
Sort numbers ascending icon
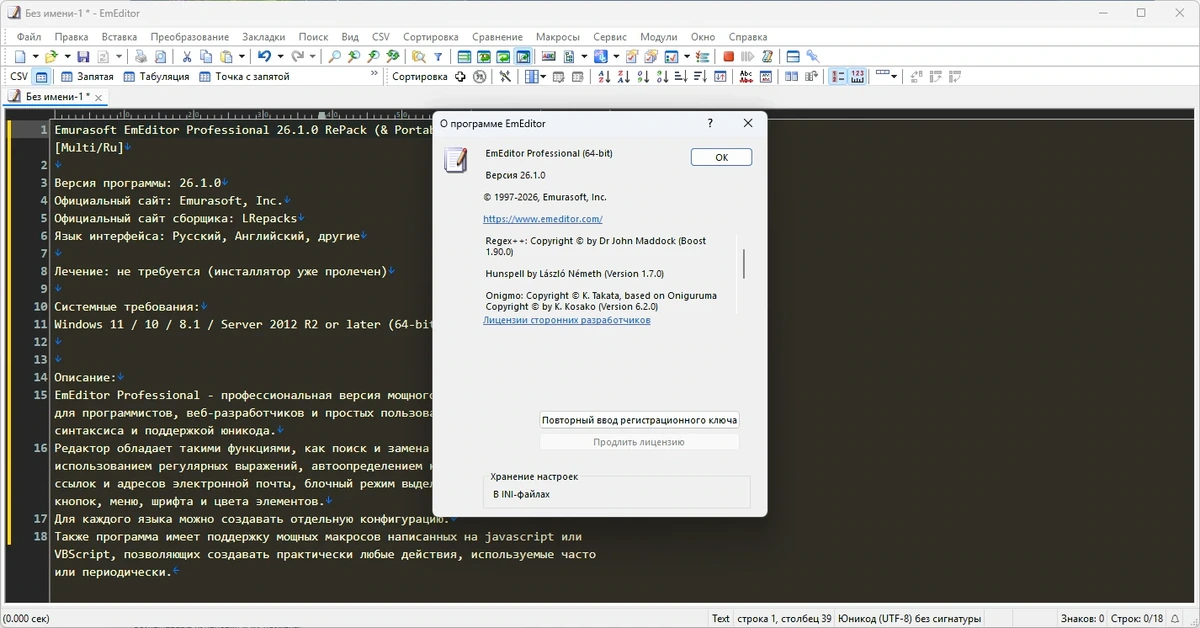pyautogui.click(x=644, y=77)
